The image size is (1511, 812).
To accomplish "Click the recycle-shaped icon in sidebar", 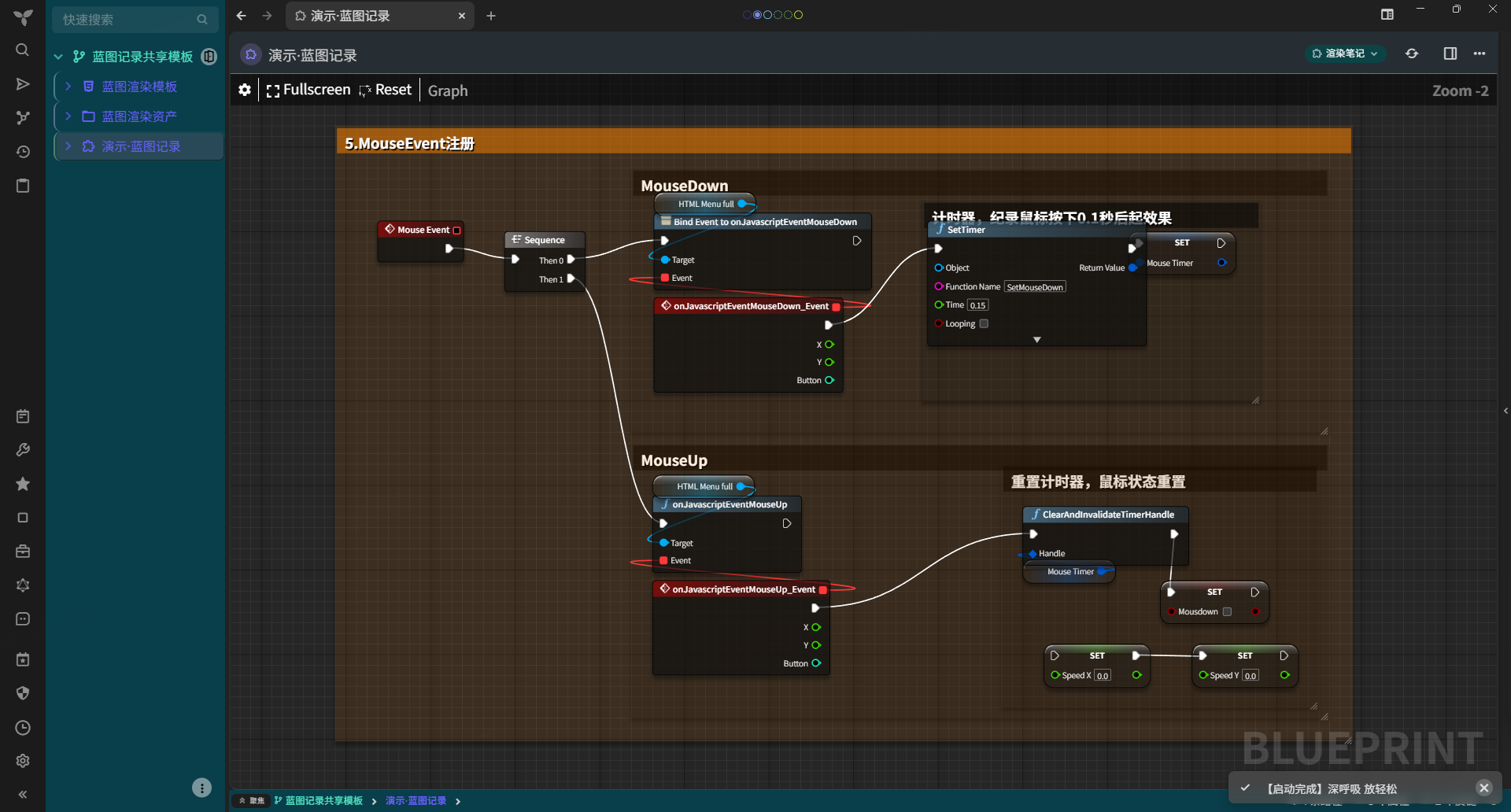I will click(x=23, y=585).
